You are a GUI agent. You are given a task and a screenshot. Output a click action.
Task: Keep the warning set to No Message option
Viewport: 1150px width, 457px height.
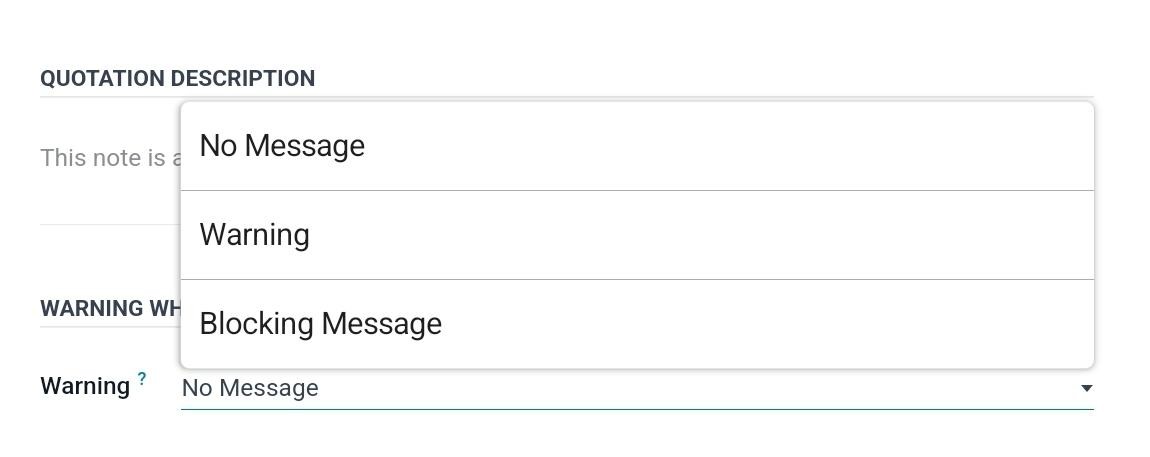[282, 146]
